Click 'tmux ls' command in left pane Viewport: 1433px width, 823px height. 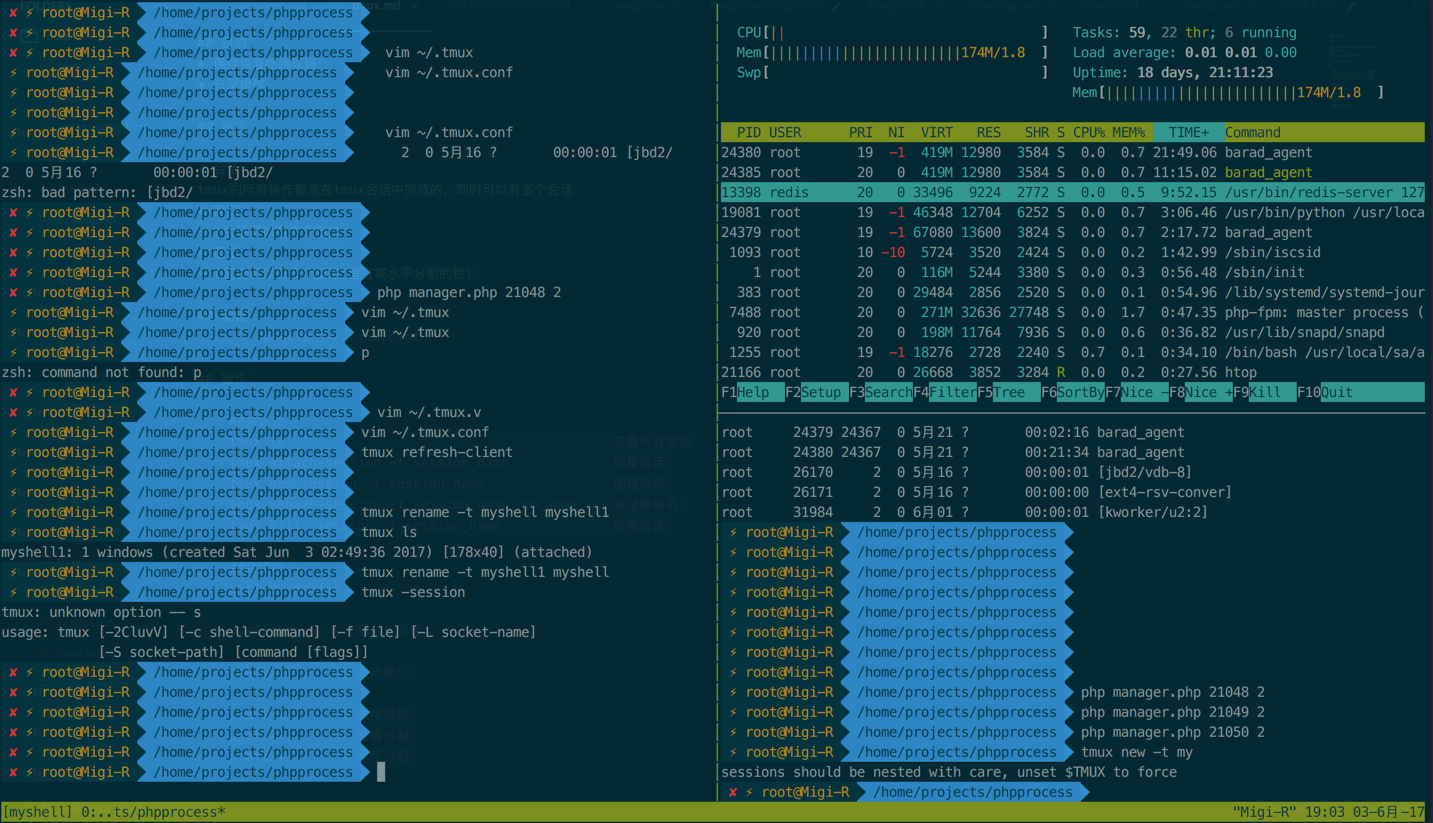(389, 532)
